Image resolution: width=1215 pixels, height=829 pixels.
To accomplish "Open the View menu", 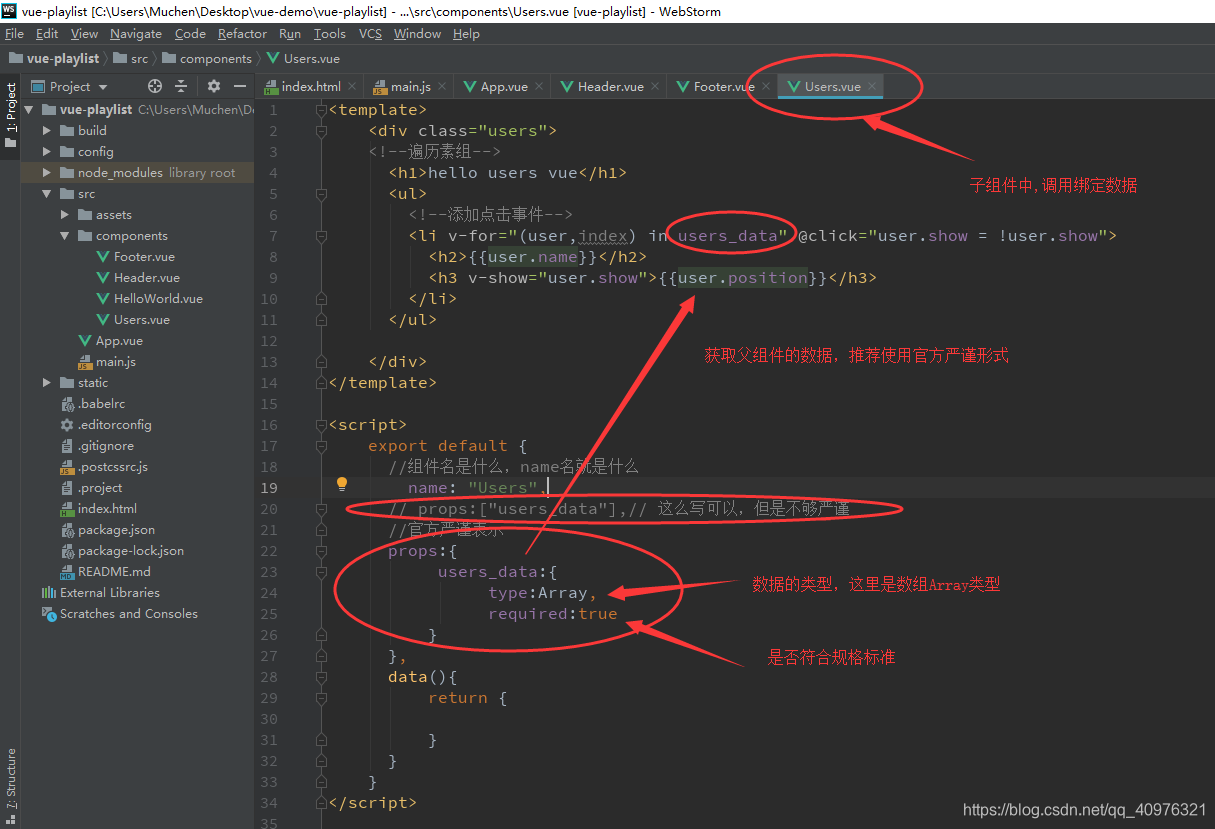I will 84,34.
